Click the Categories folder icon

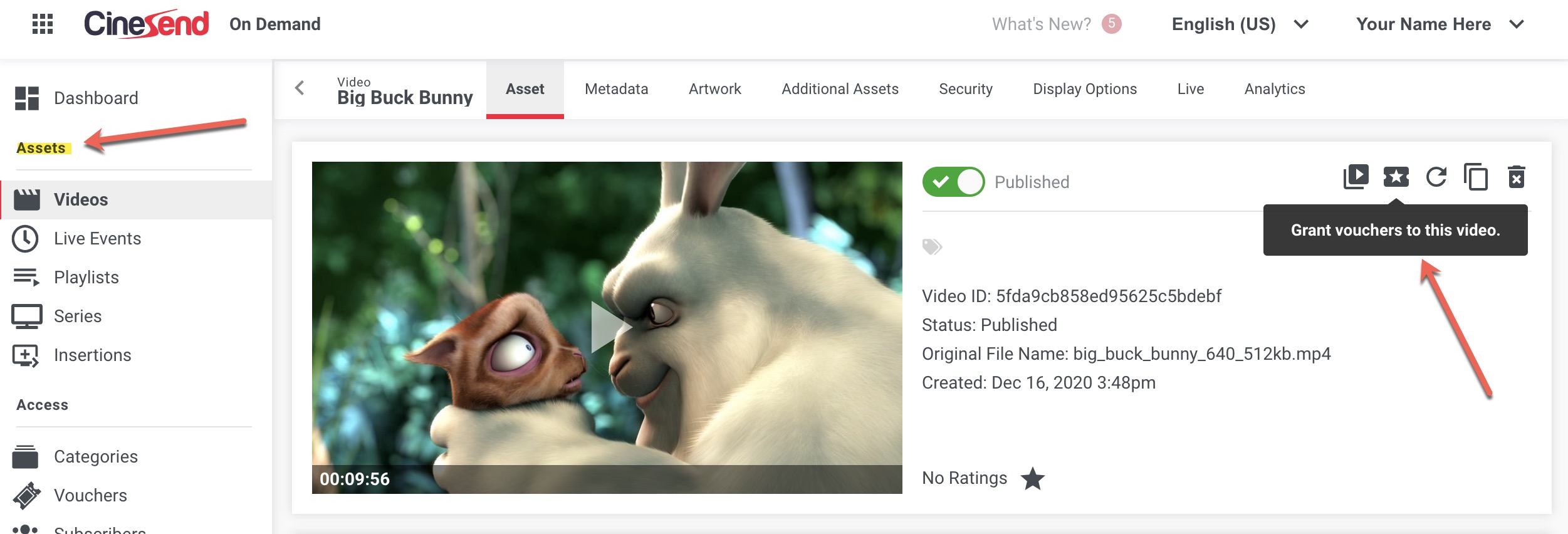(x=25, y=456)
